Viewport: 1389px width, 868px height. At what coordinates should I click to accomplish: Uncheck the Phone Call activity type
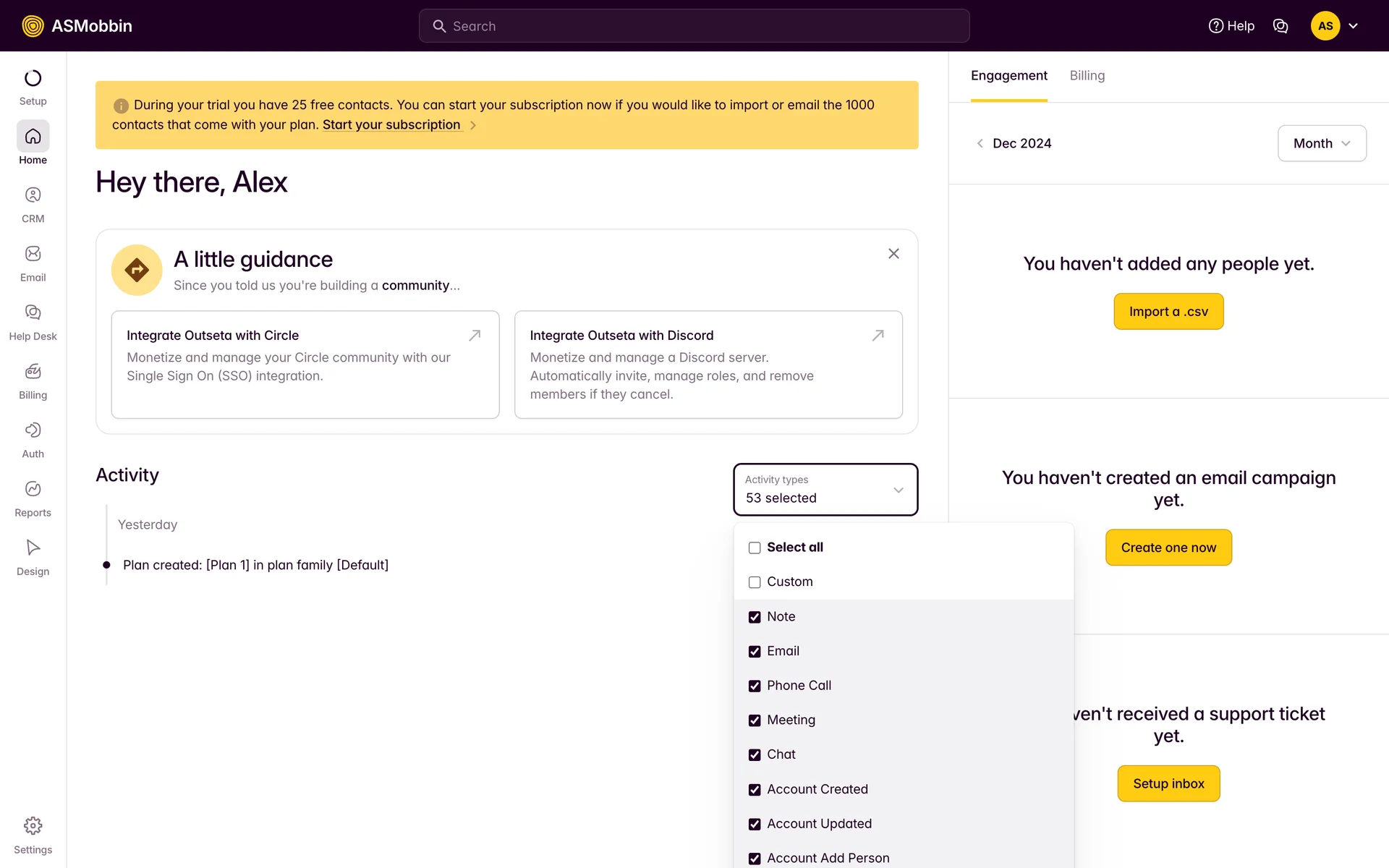(x=755, y=686)
